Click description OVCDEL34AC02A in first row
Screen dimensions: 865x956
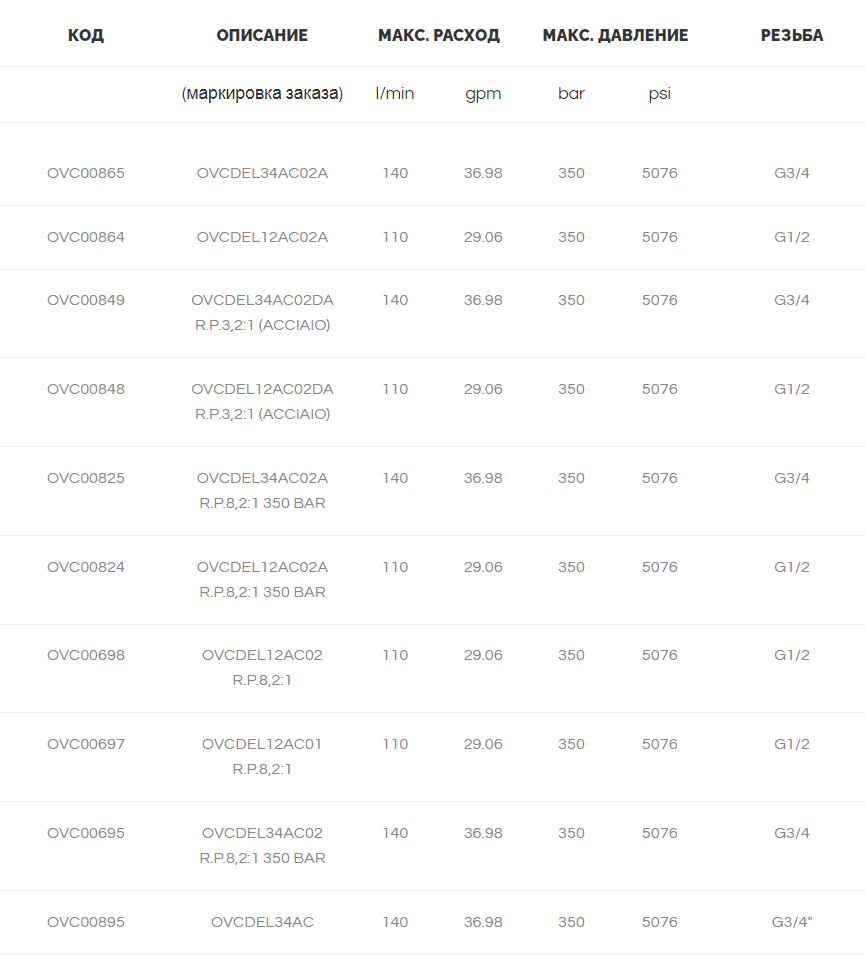click(262, 173)
